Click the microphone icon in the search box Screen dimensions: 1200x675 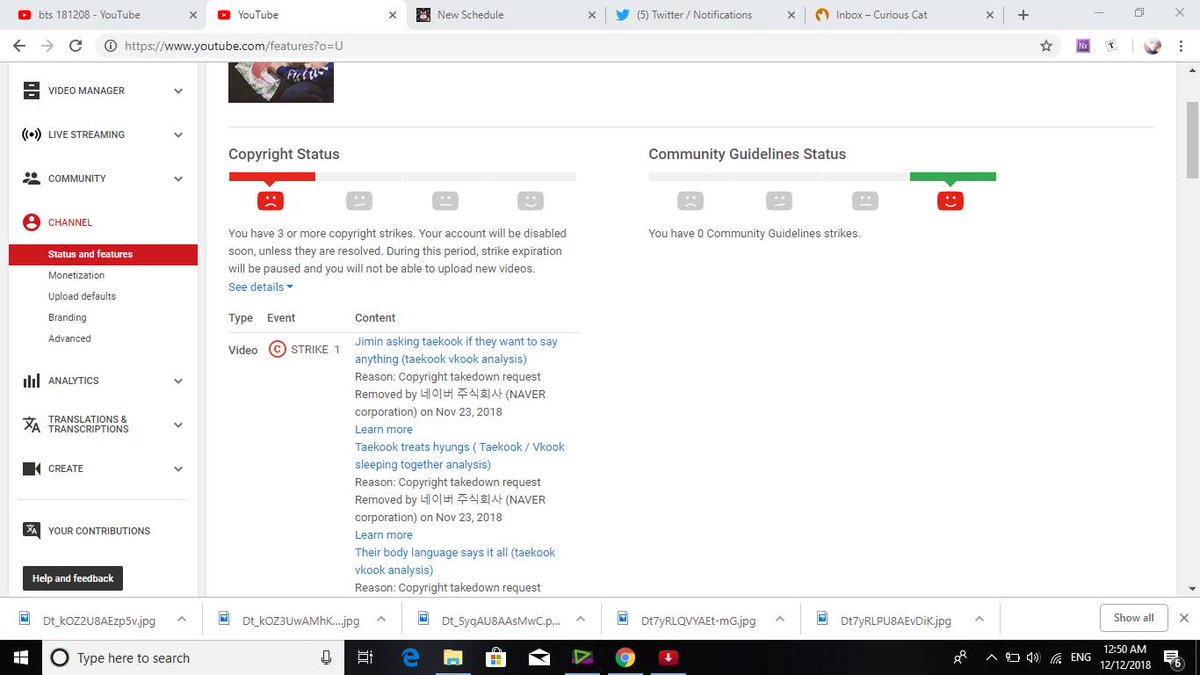[326, 657]
